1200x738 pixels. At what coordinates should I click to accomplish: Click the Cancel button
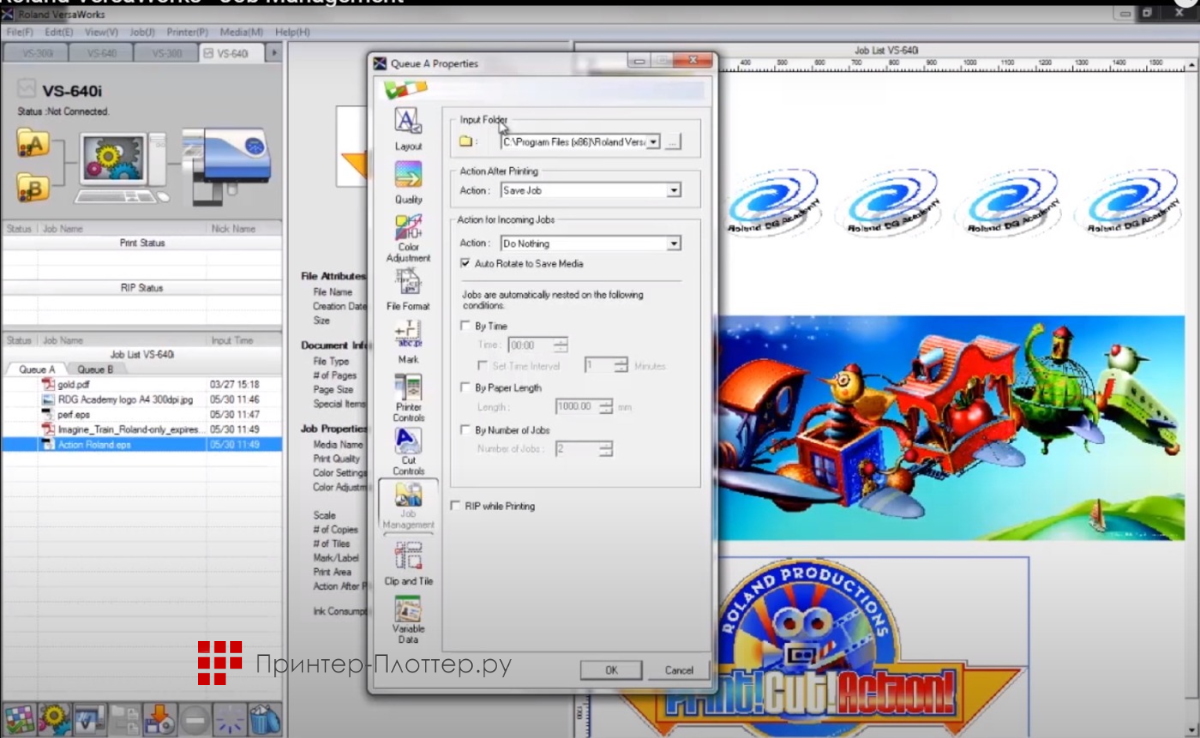point(678,670)
